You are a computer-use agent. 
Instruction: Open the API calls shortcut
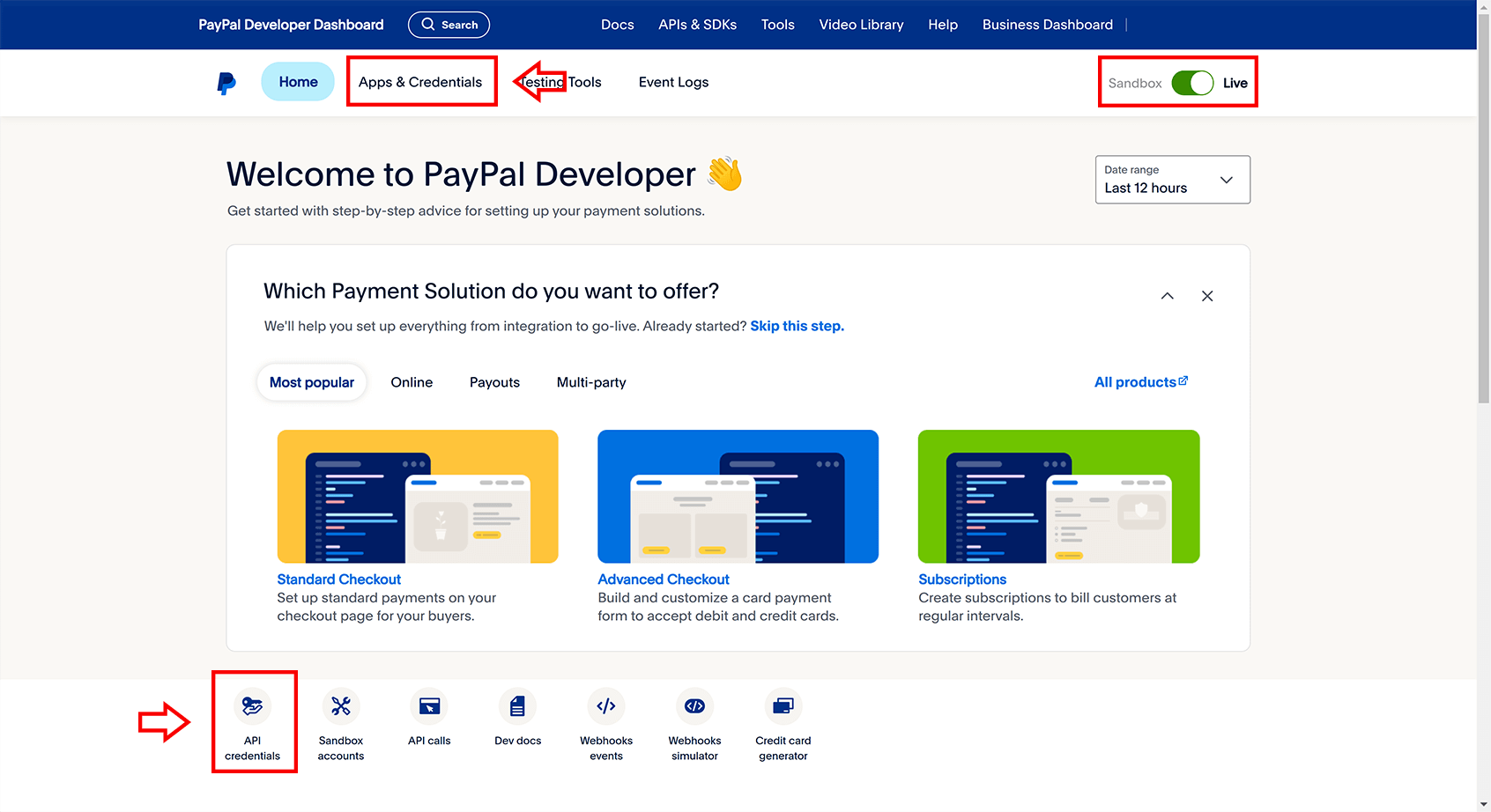(429, 718)
